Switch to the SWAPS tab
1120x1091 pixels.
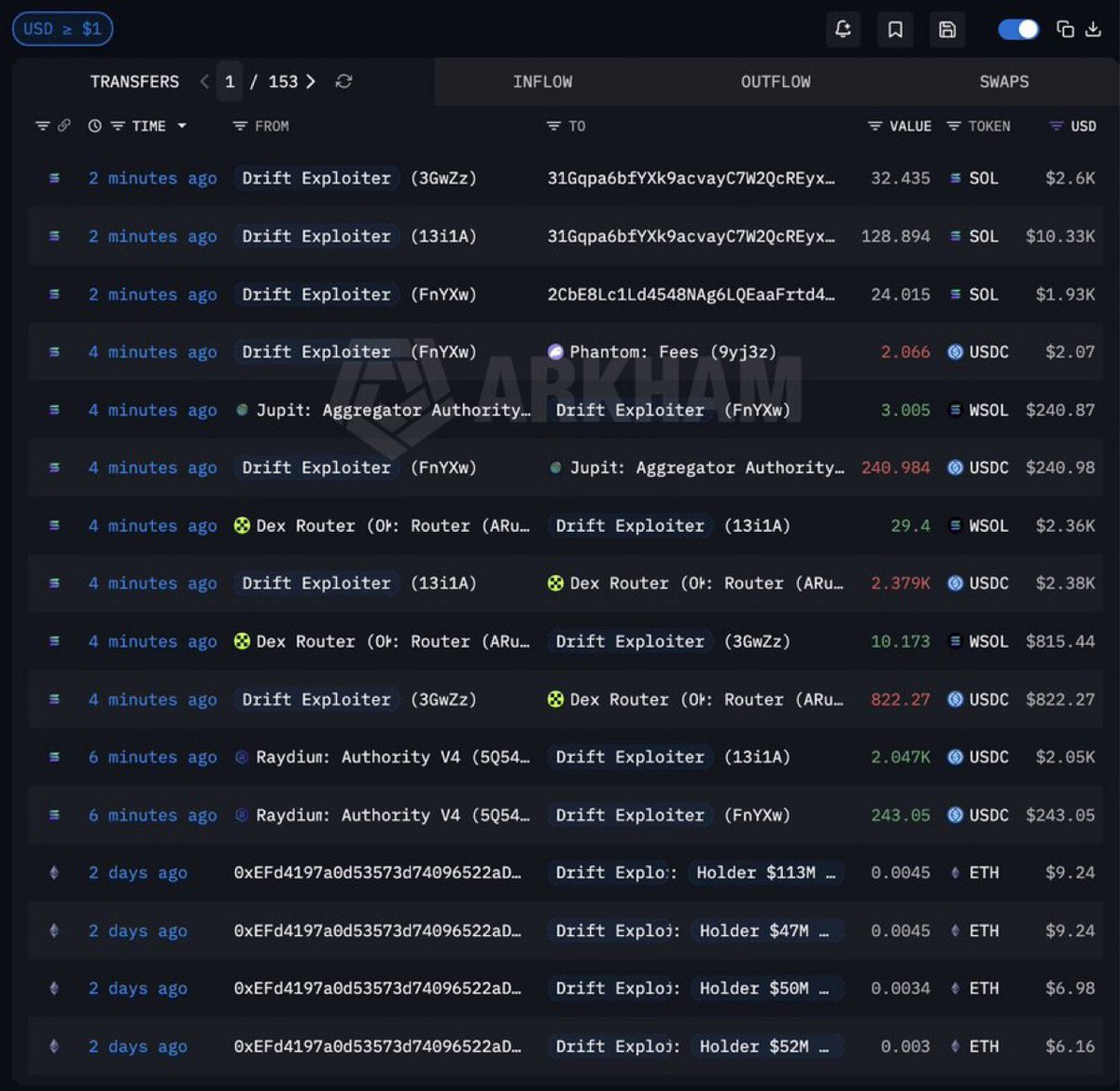(1003, 82)
